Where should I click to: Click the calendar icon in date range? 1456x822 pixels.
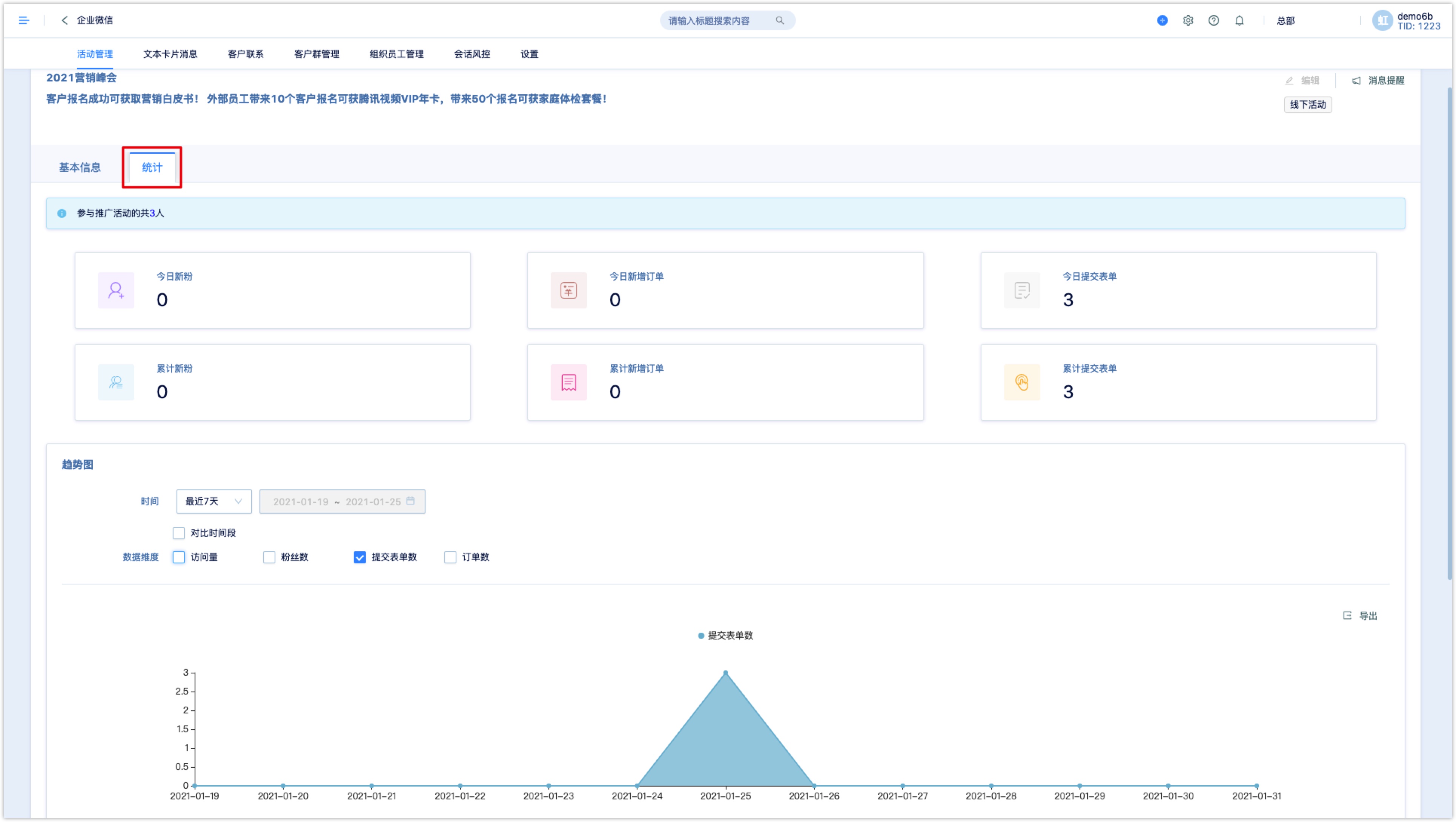click(x=410, y=501)
